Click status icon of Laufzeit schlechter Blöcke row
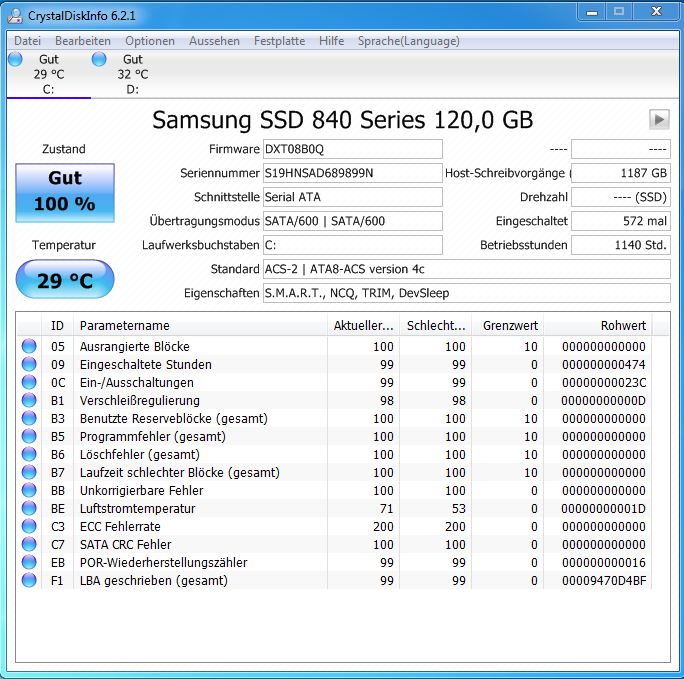 (29, 472)
